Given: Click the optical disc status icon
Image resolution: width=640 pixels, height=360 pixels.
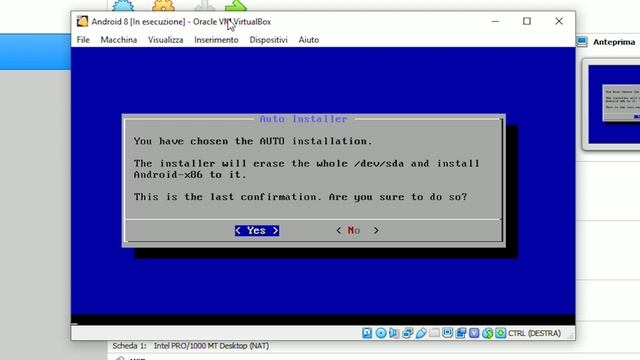Looking at the screenshot, I should (x=381, y=333).
